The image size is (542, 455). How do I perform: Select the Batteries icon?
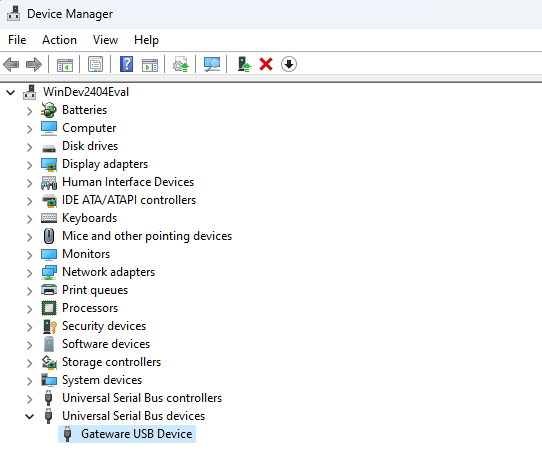49,110
